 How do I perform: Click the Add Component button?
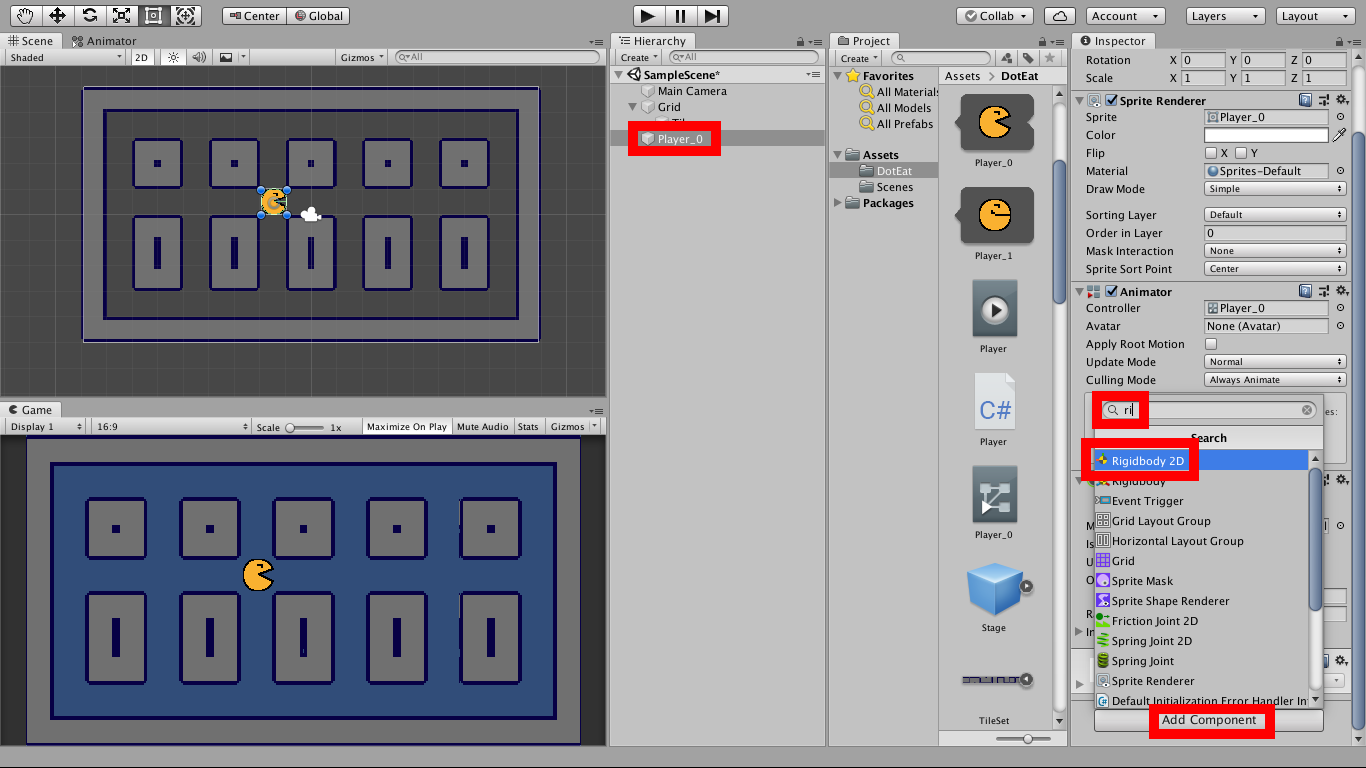tap(1208, 720)
